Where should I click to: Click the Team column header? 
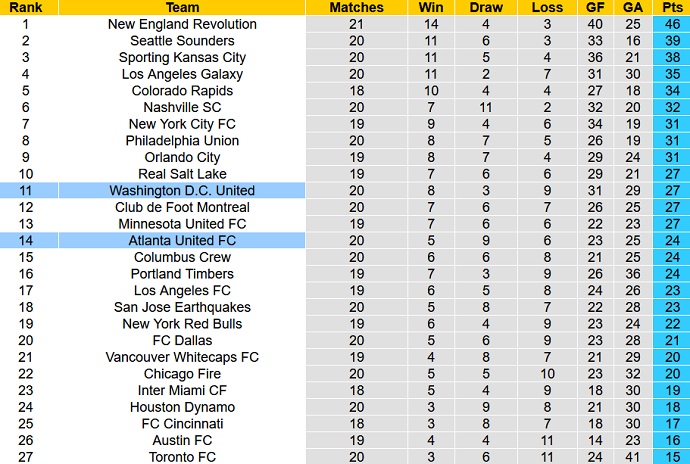coord(181,7)
